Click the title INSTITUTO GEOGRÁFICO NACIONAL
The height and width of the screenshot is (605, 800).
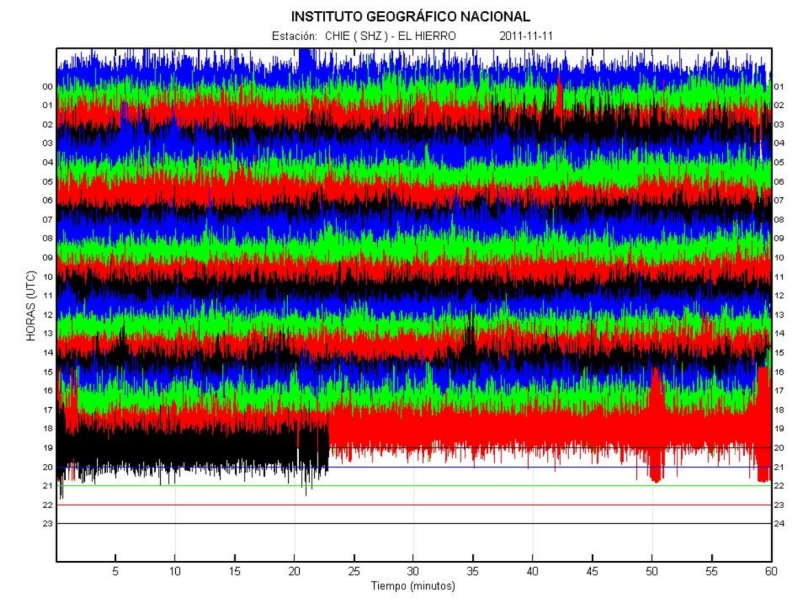point(411,17)
